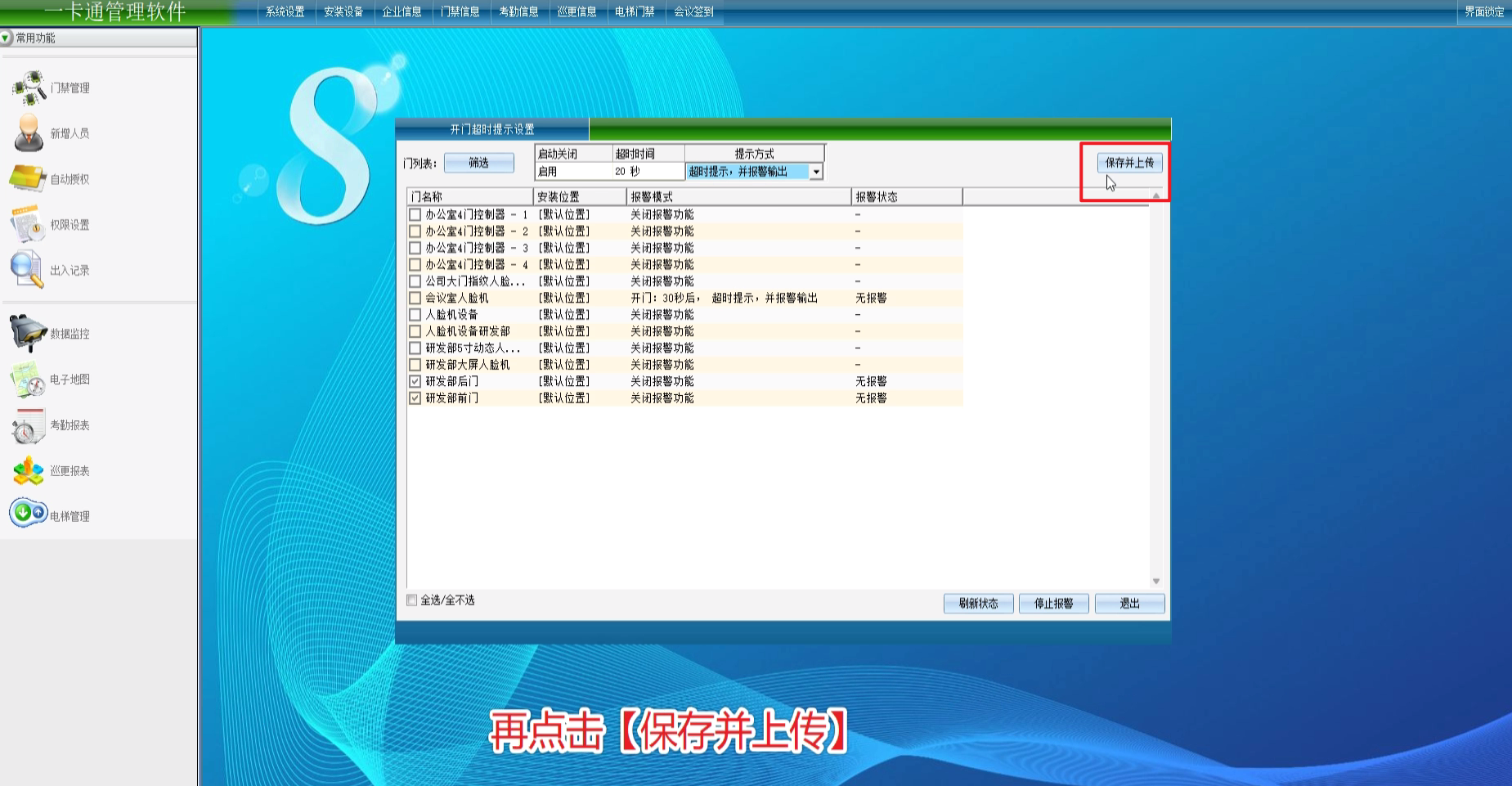Open the 考勤信息 menu

(518, 11)
